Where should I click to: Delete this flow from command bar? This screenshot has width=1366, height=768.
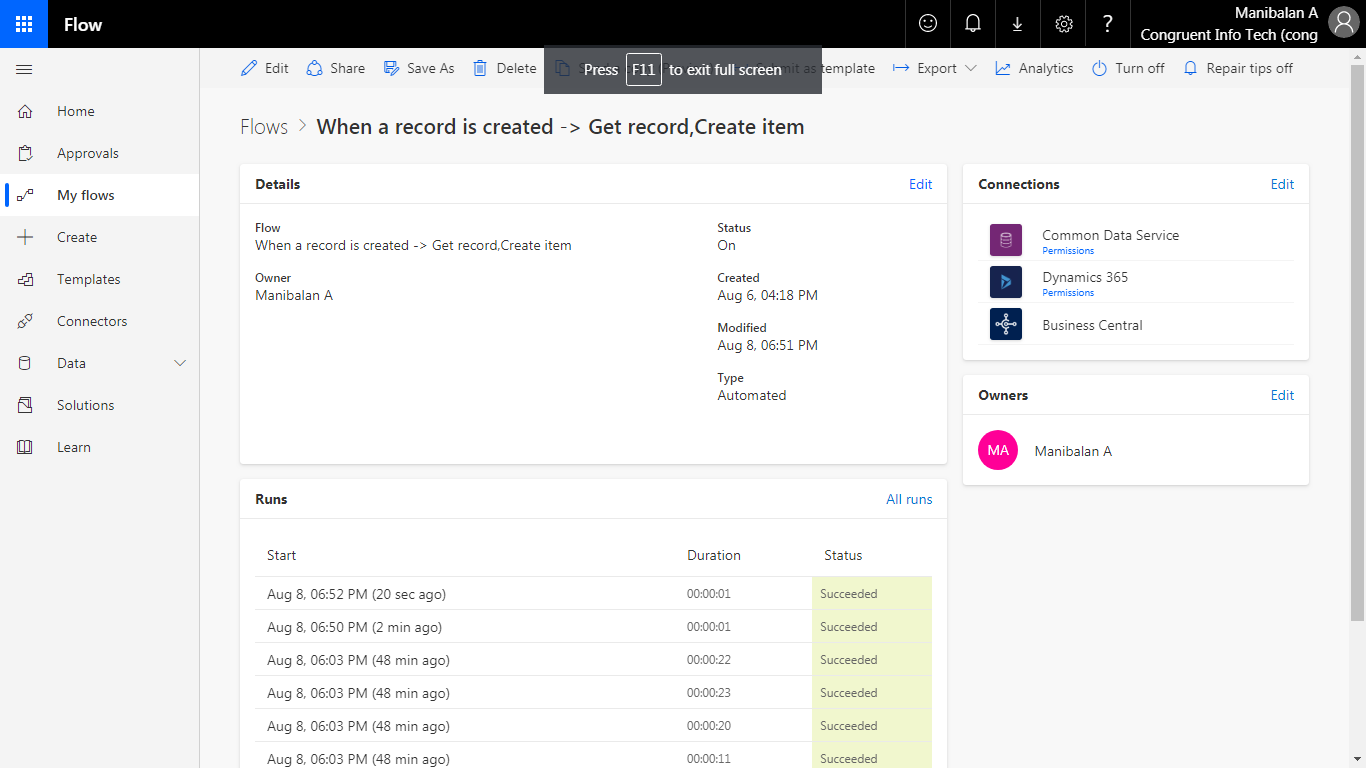pyautogui.click(x=505, y=68)
